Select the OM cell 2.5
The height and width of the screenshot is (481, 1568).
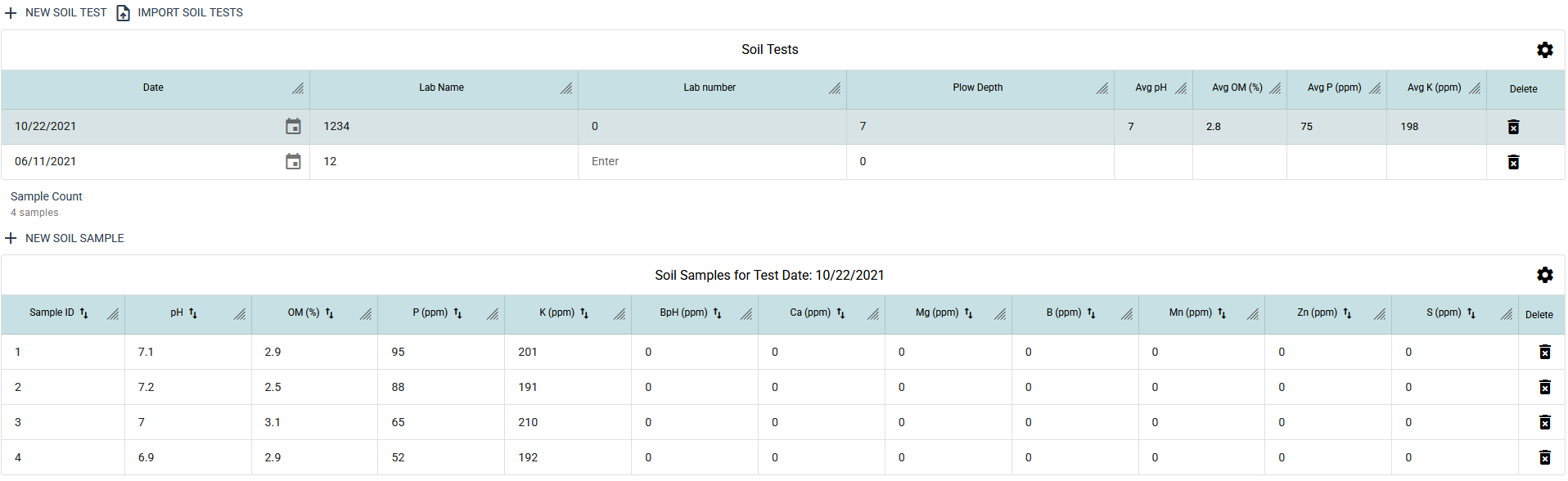pos(315,387)
